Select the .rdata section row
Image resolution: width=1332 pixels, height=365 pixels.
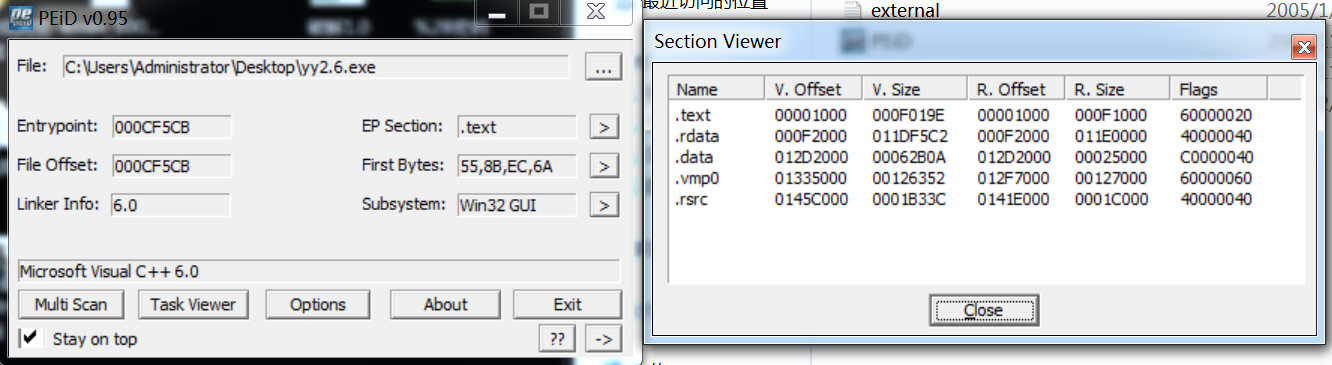(x=986, y=136)
